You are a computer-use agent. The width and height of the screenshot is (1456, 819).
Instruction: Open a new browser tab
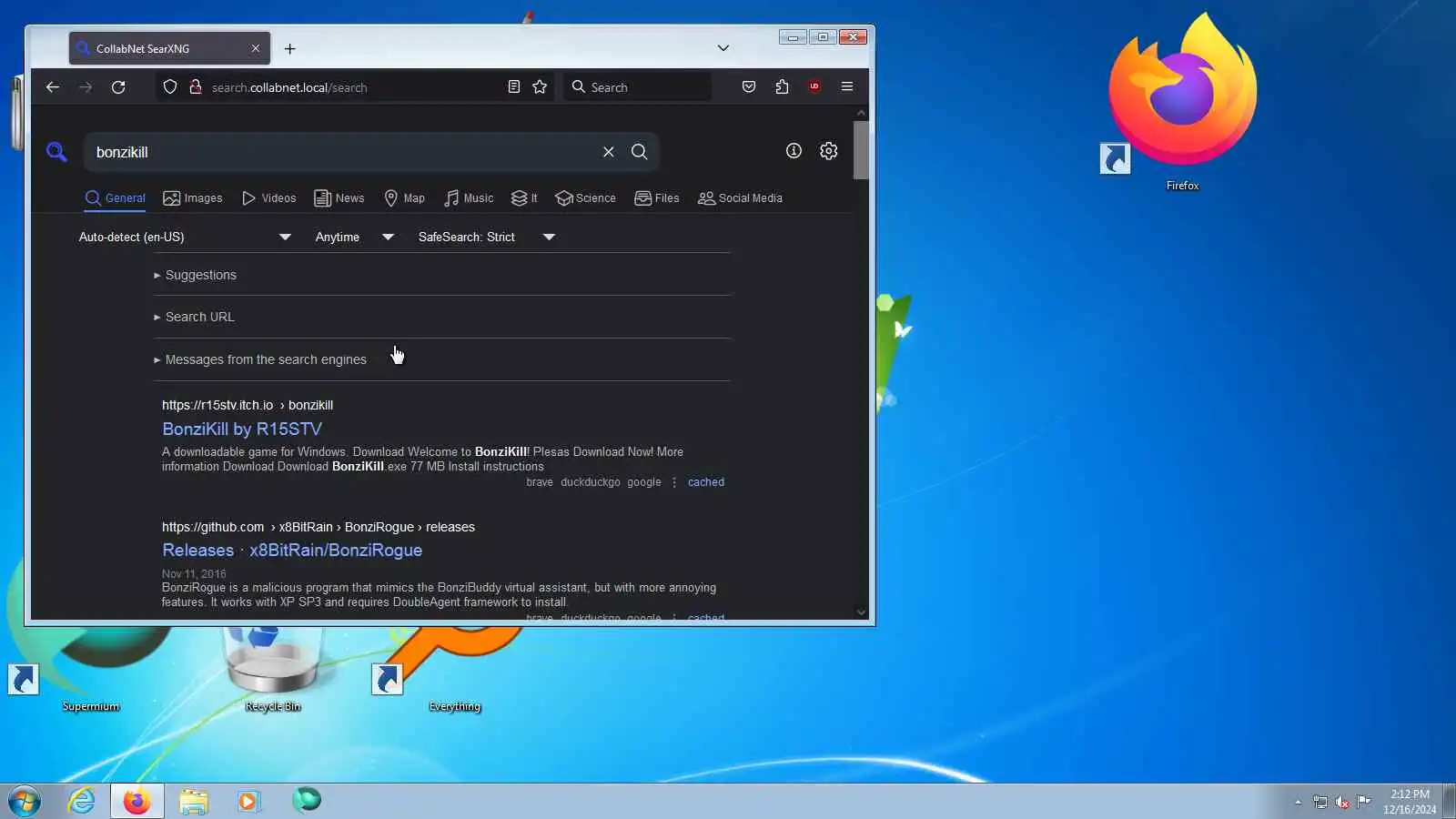click(289, 49)
